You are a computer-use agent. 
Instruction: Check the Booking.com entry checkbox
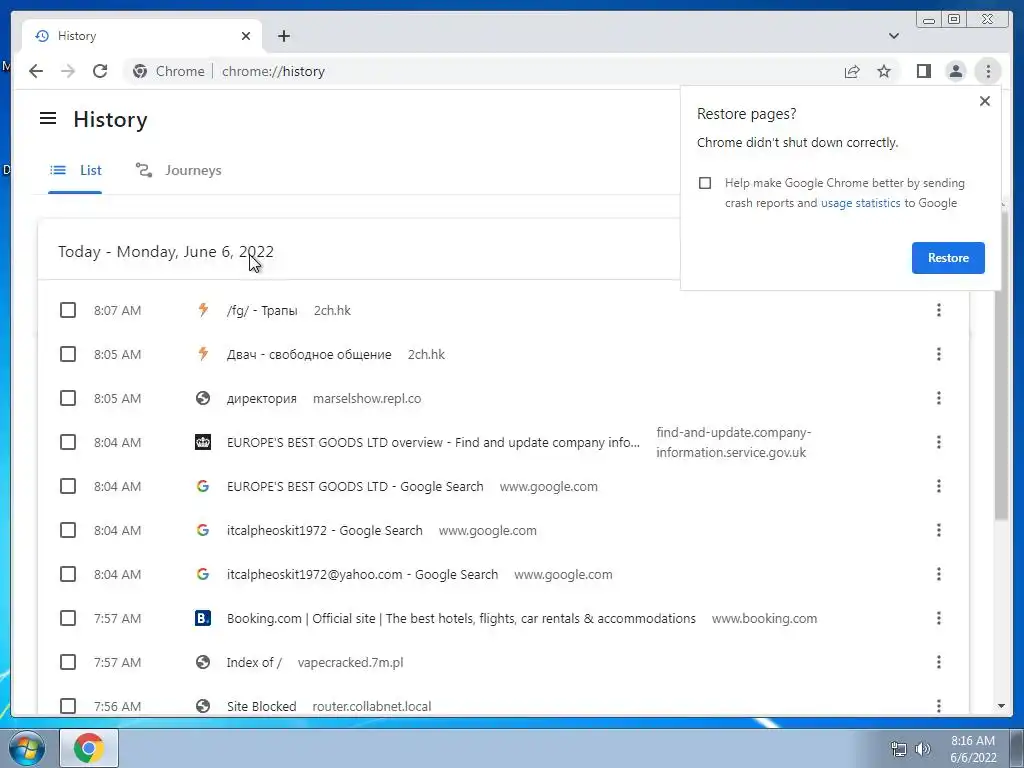(68, 618)
